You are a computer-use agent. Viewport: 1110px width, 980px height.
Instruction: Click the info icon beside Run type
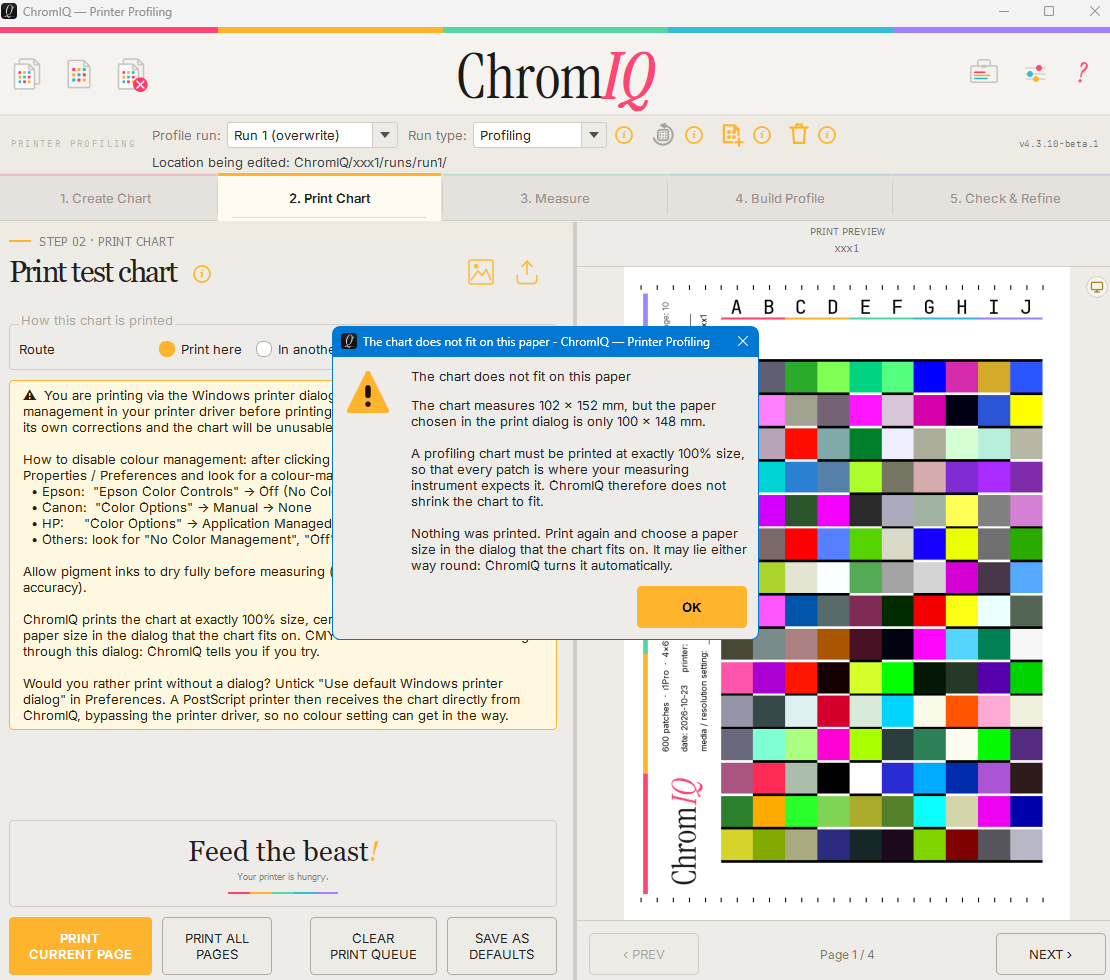[x=624, y=135]
